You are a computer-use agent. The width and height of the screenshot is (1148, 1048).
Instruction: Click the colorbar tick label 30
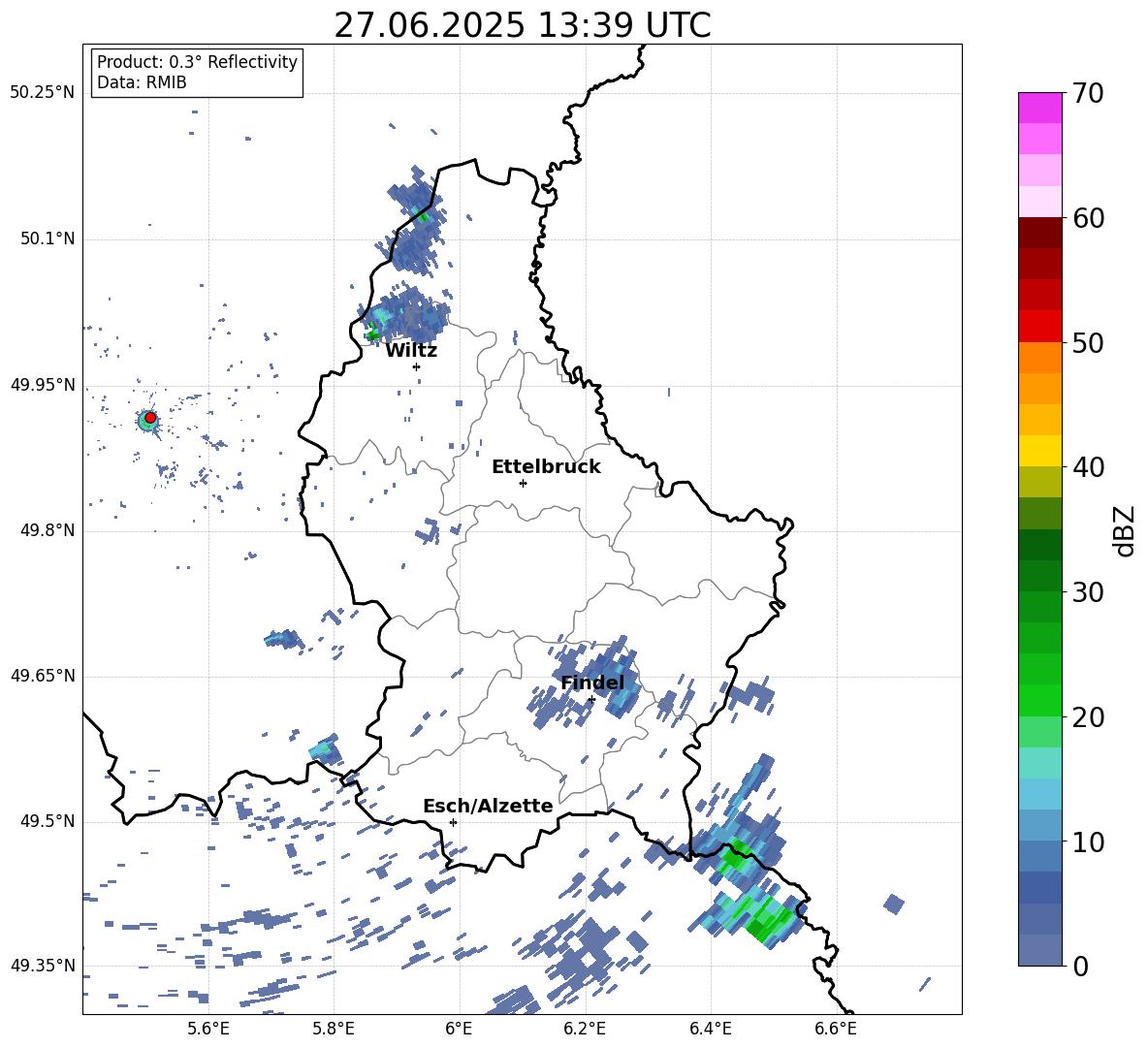coord(1088,592)
